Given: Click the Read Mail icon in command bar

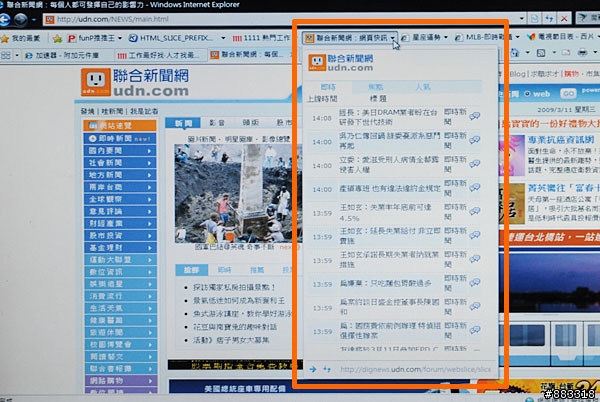Looking at the screenshot, I should coord(566,52).
